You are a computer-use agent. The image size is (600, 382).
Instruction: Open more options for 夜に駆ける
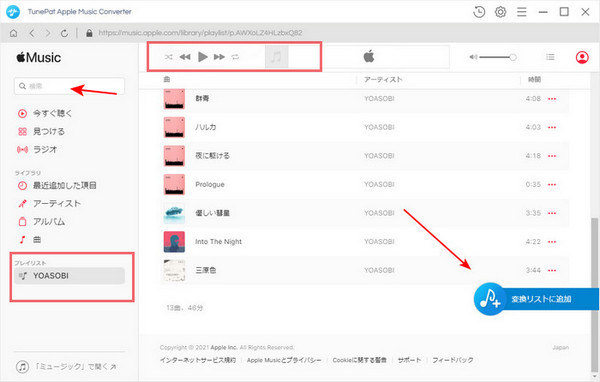[x=552, y=156]
